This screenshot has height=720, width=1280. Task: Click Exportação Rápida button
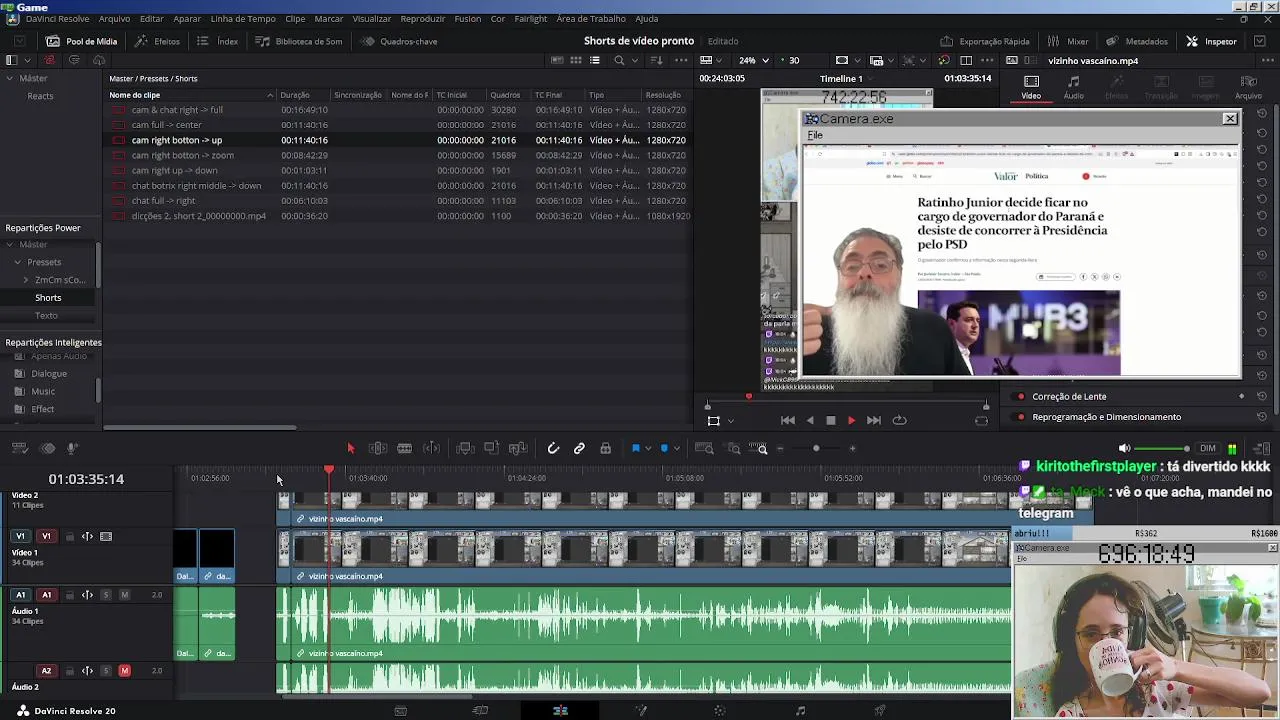985,41
